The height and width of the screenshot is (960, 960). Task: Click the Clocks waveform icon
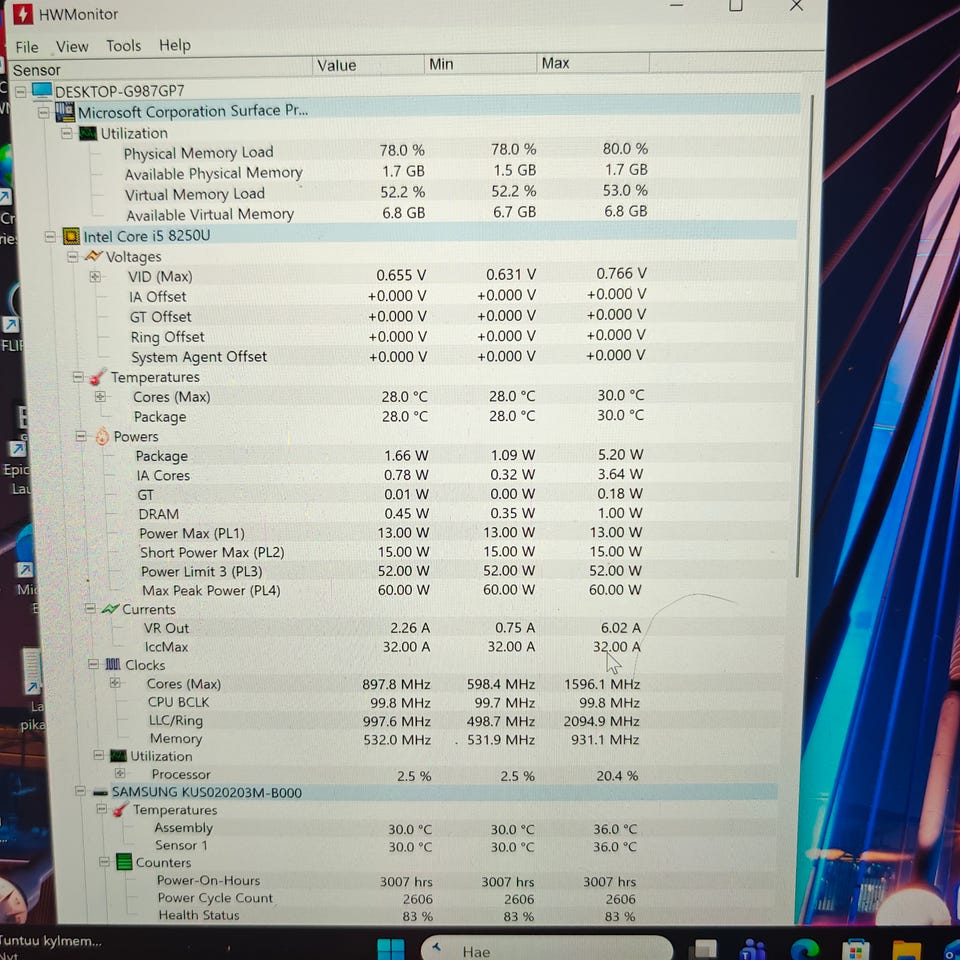pos(113,664)
